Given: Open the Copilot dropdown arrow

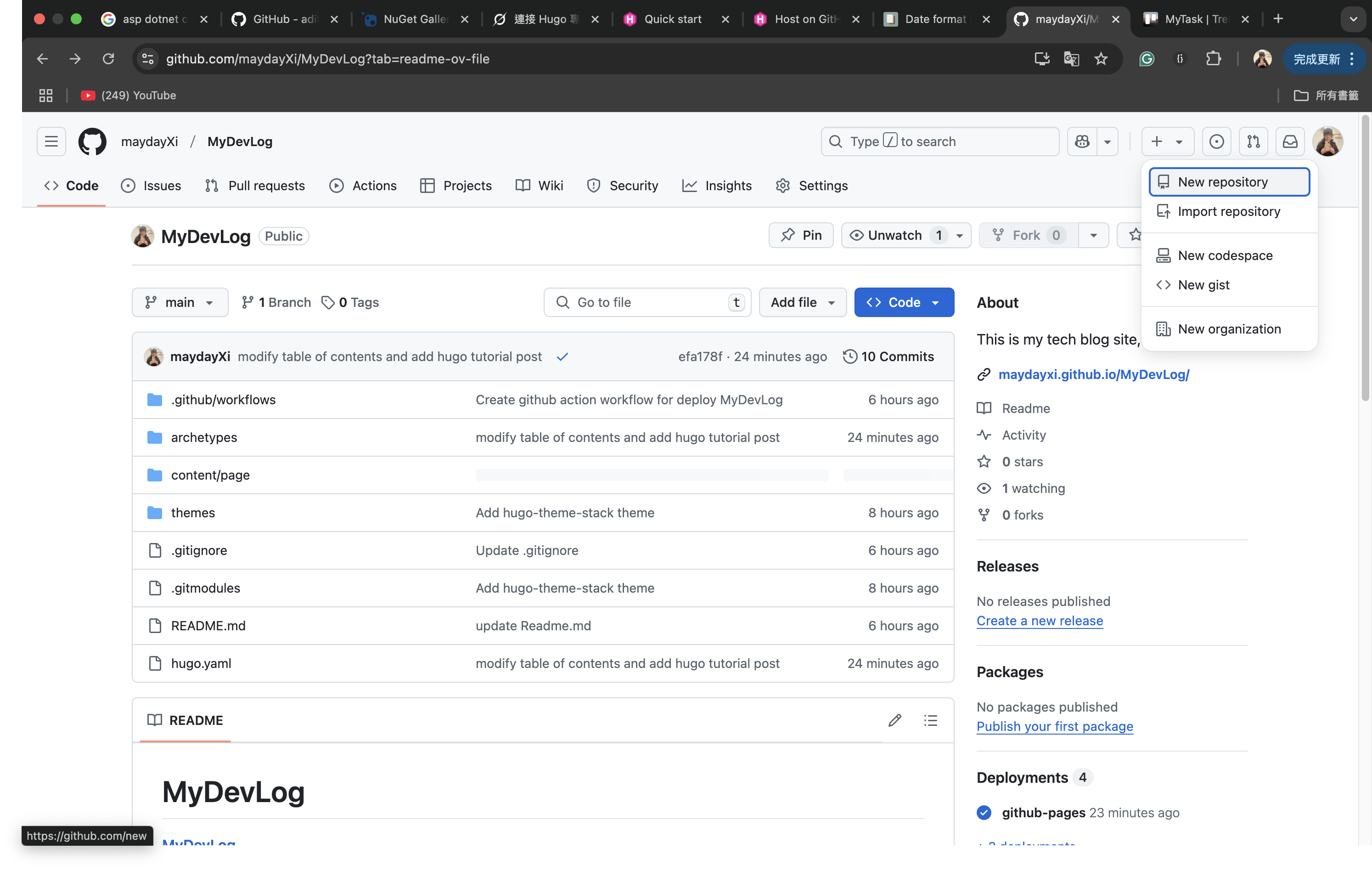Looking at the screenshot, I should point(1107,141).
